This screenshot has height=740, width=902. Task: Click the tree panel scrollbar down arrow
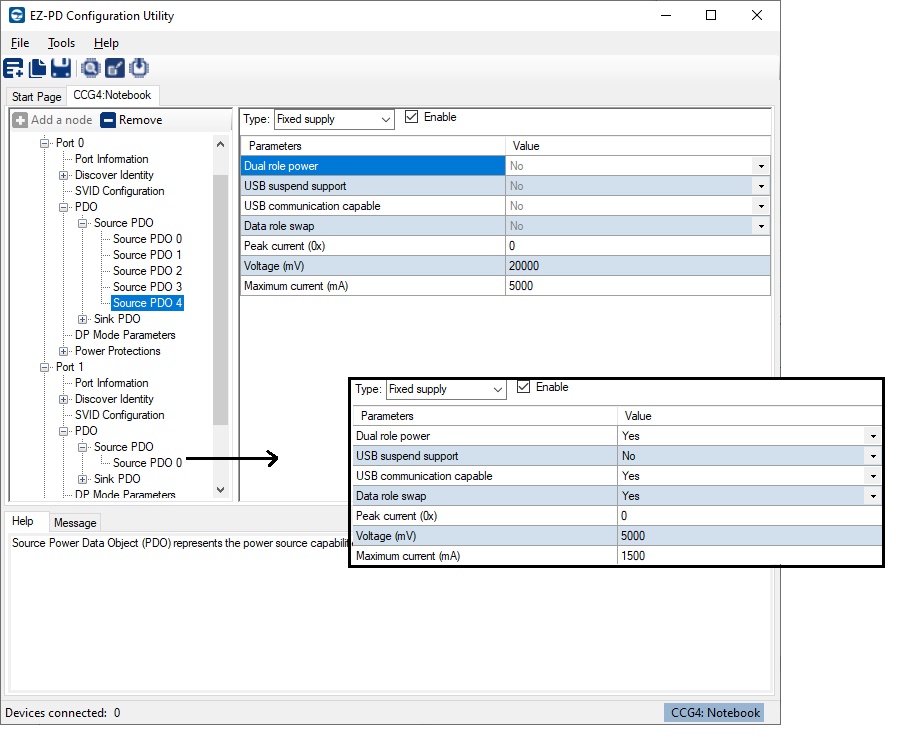point(221,490)
